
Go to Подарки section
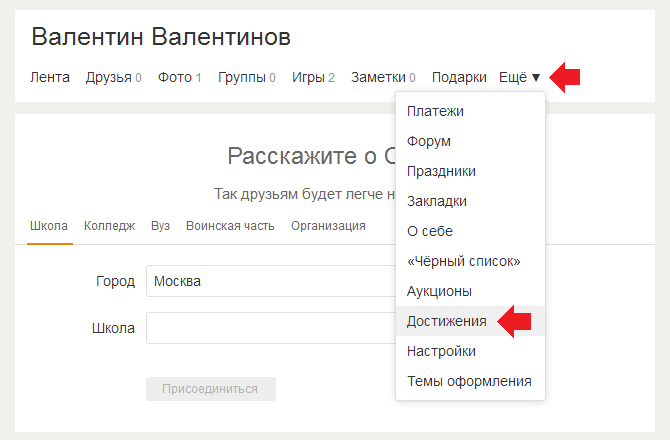(459, 77)
